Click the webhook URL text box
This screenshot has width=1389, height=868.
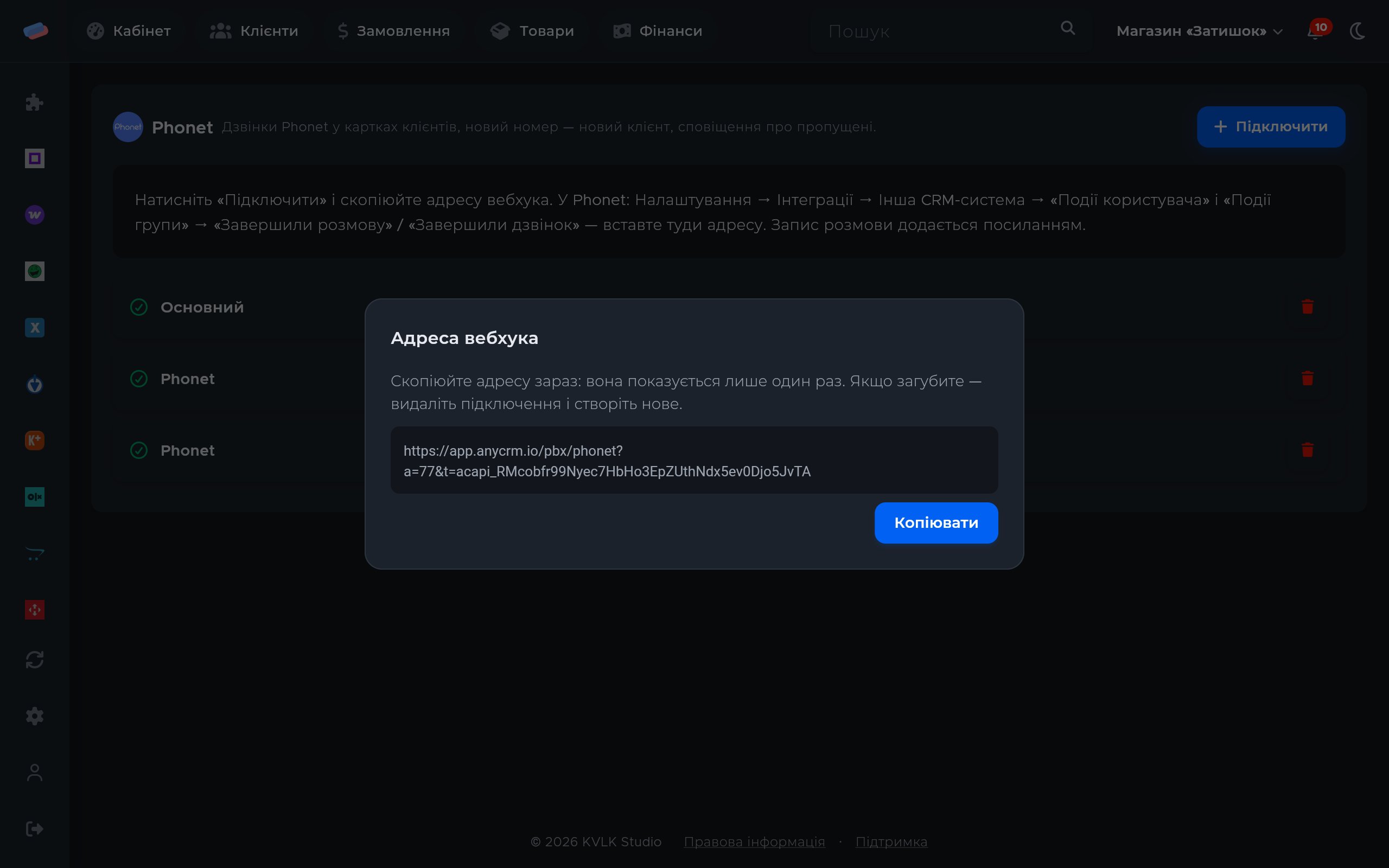click(694, 461)
